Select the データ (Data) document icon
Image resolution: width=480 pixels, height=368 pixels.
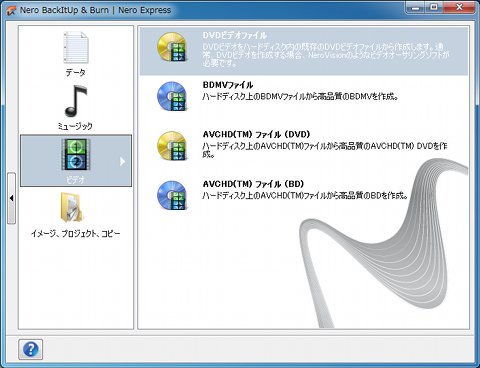pyautogui.click(x=76, y=47)
